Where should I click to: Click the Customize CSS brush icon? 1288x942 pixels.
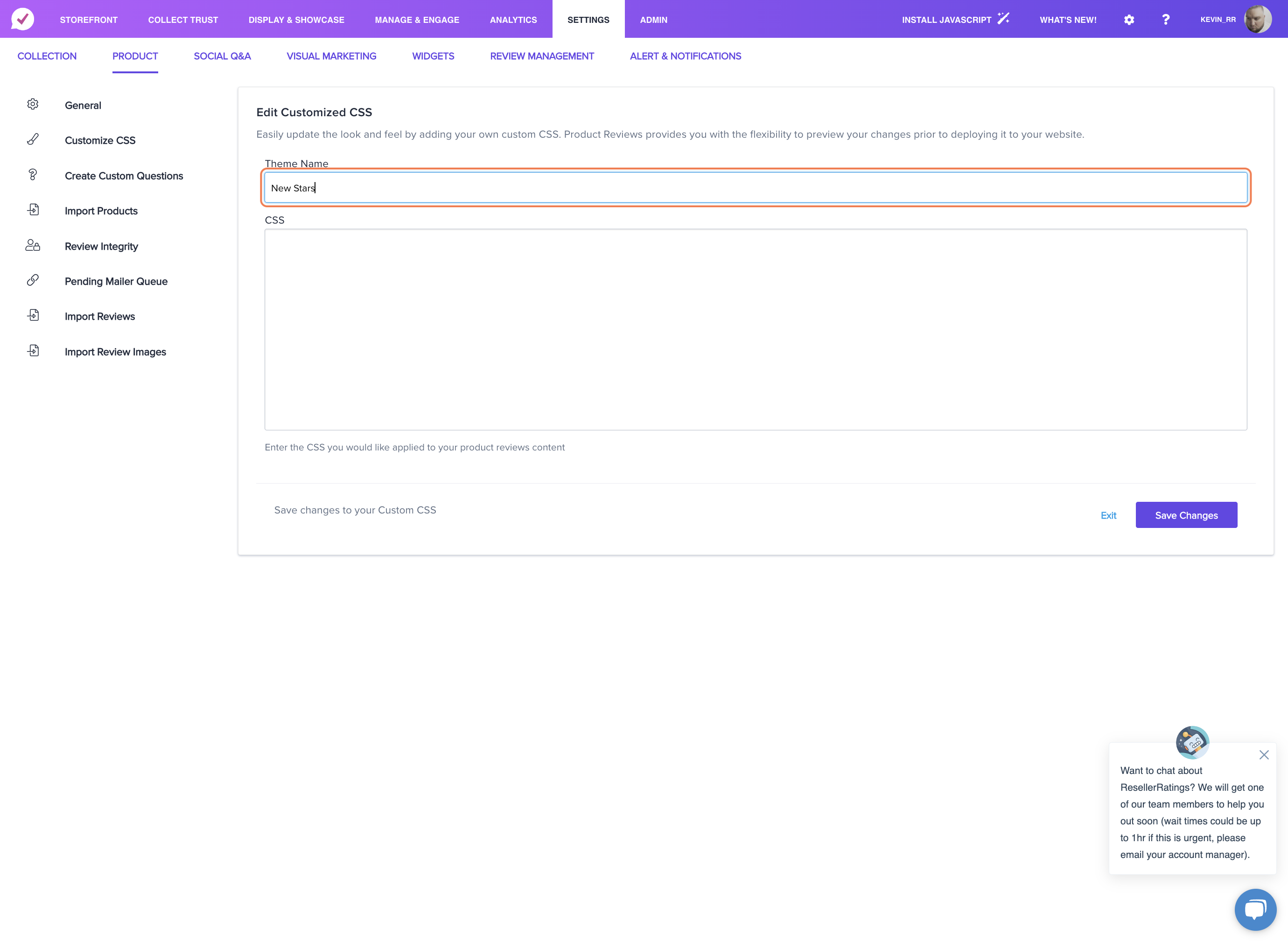pyautogui.click(x=33, y=140)
